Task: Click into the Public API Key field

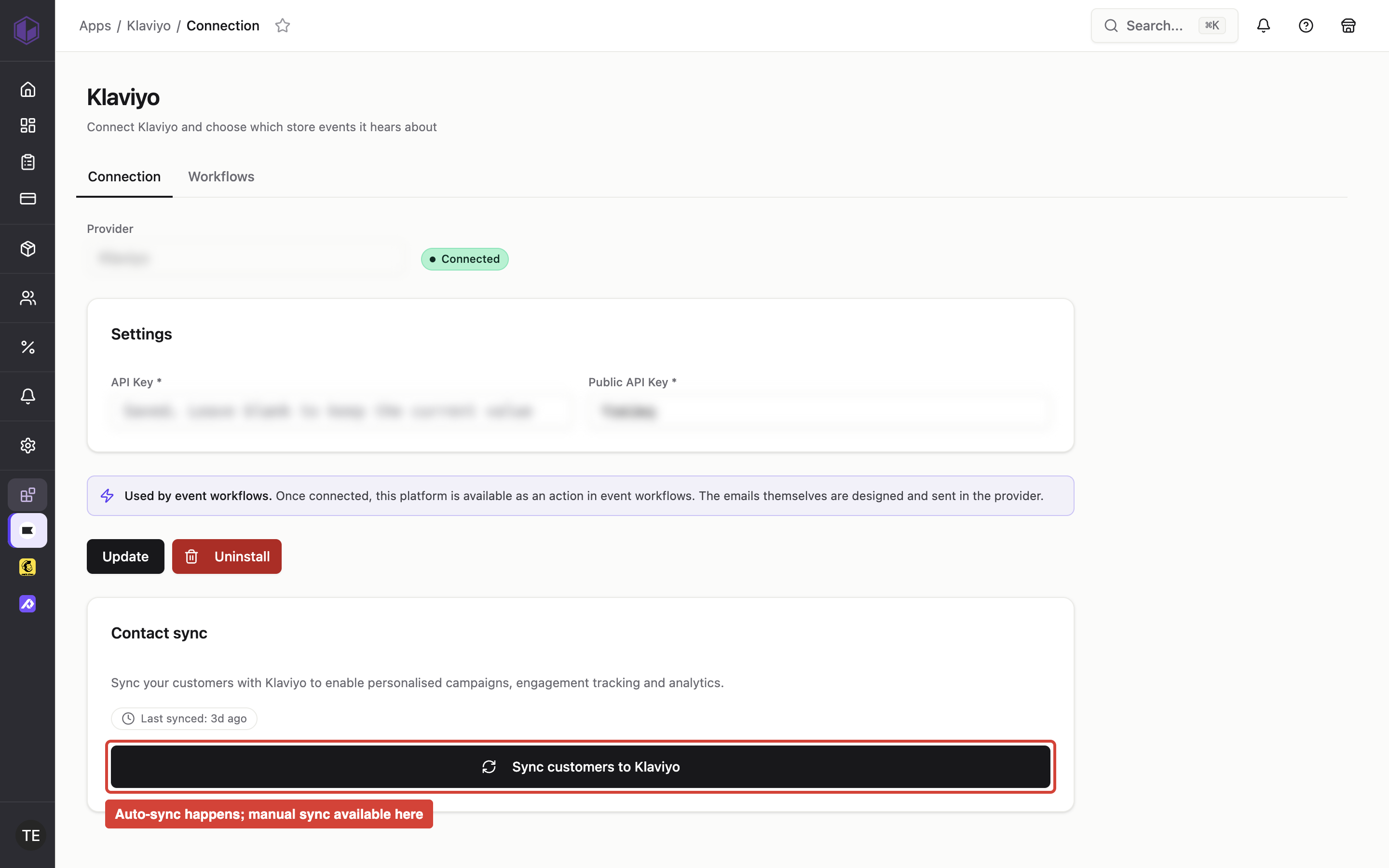Action: click(820, 411)
